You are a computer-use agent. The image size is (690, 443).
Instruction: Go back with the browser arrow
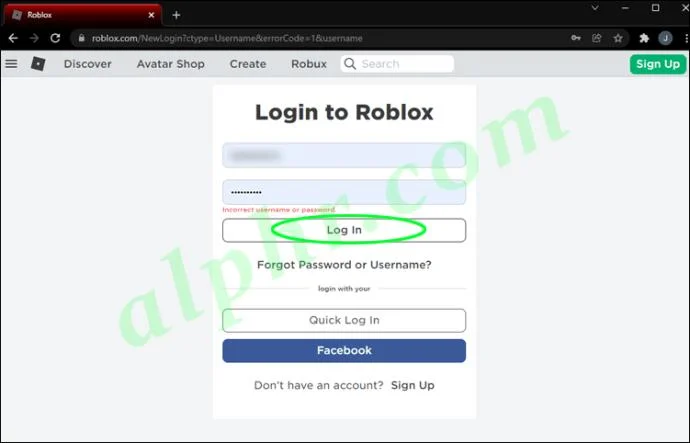[x=13, y=38]
